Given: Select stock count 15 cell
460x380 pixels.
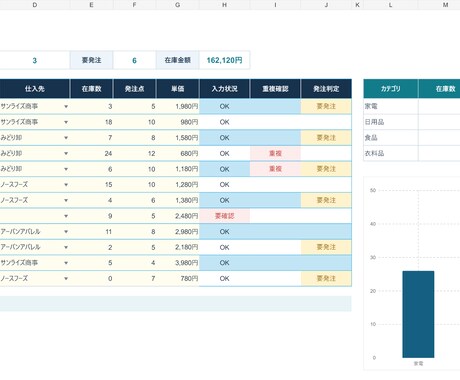Looking at the screenshot, I should point(91,185).
